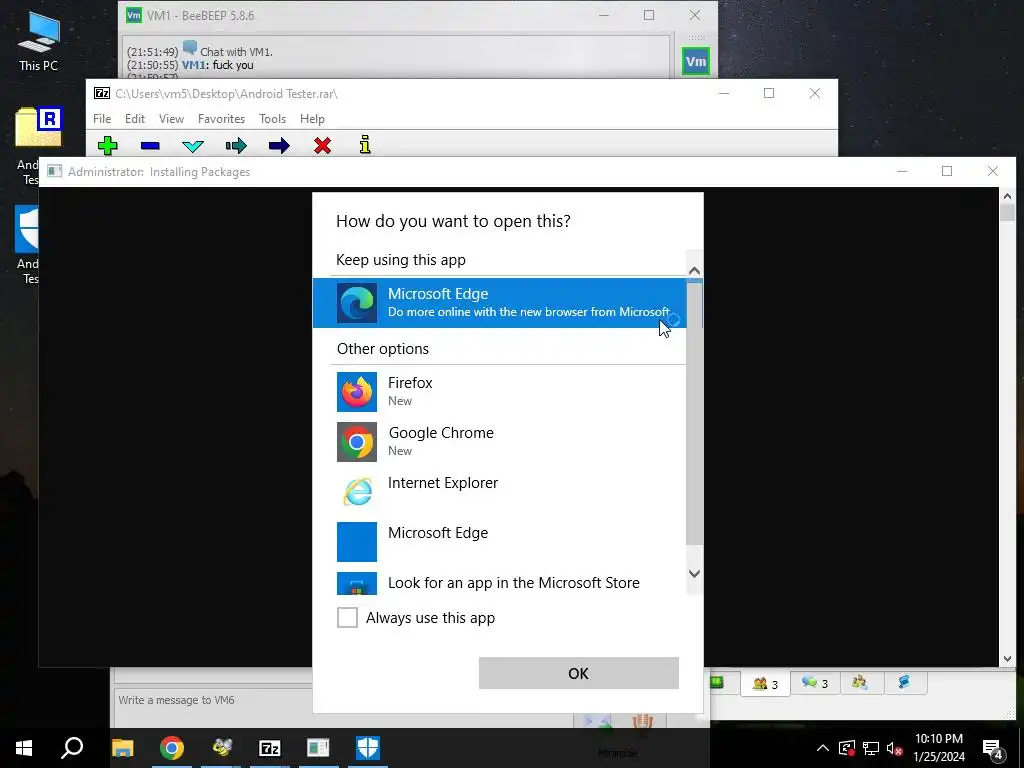Screen dimensions: 1024x768
Task: Click the muted volume tray icon
Action: [x=895, y=748]
